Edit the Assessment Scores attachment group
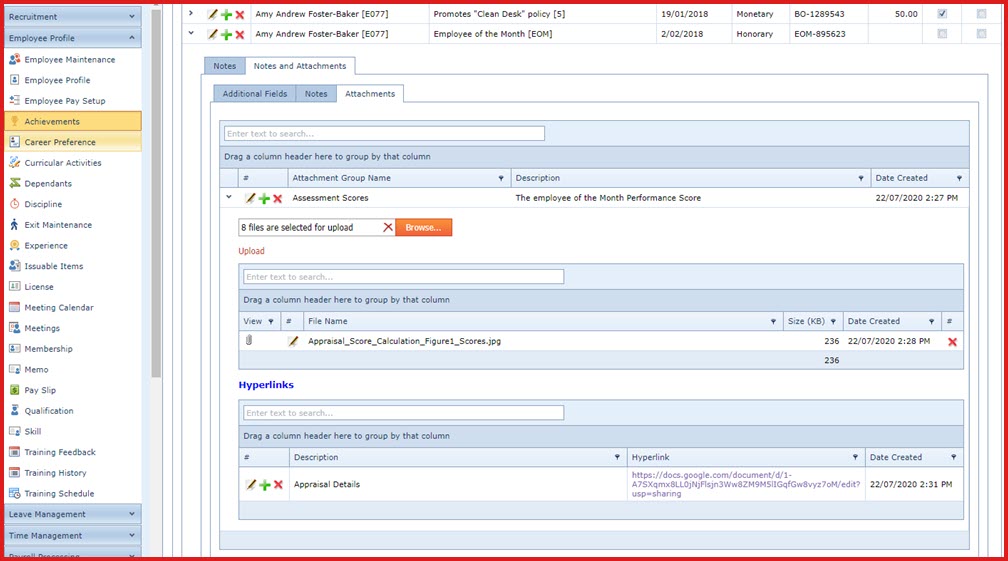Screen dimensions: 1008x561 click(251, 199)
